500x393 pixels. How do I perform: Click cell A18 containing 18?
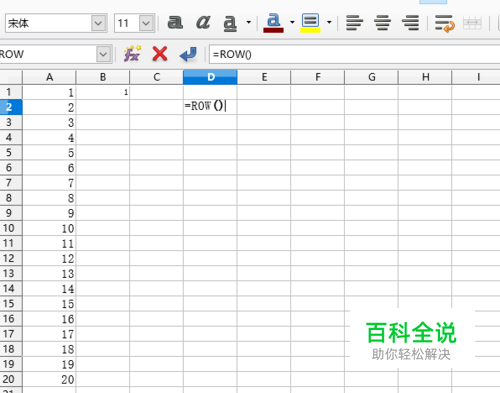click(49, 349)
